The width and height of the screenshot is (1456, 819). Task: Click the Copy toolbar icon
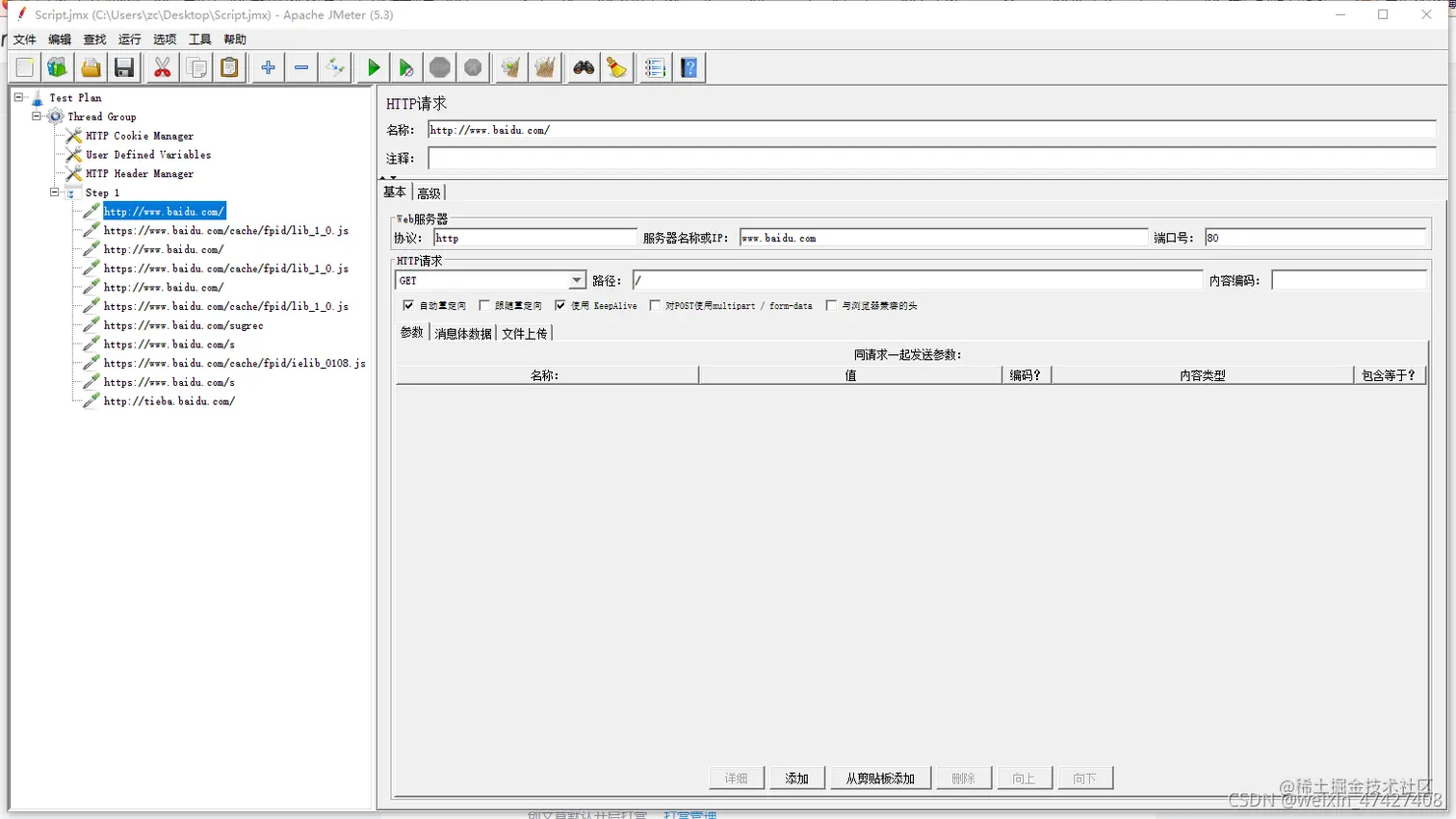coord(196,67)
